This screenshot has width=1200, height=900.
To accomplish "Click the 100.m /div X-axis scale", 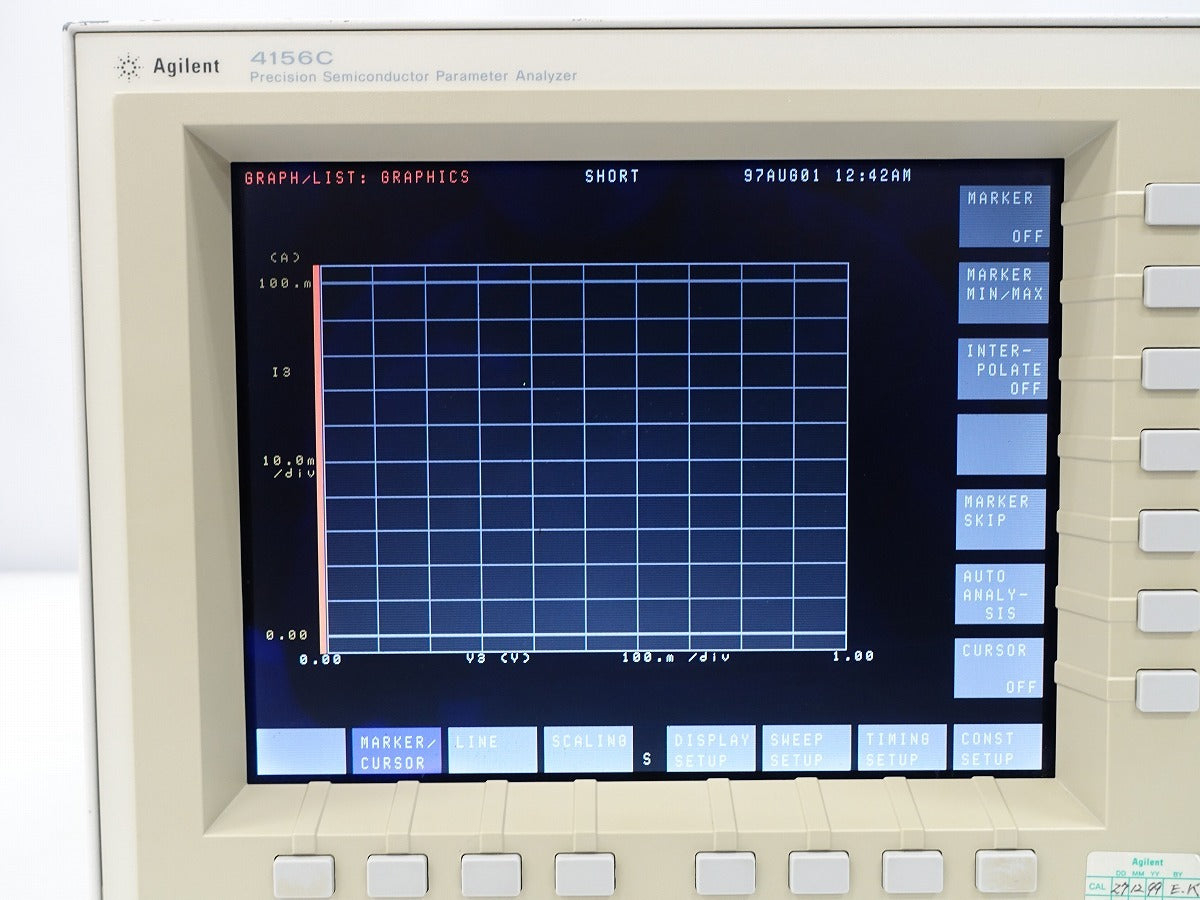I will click(675, 657).
